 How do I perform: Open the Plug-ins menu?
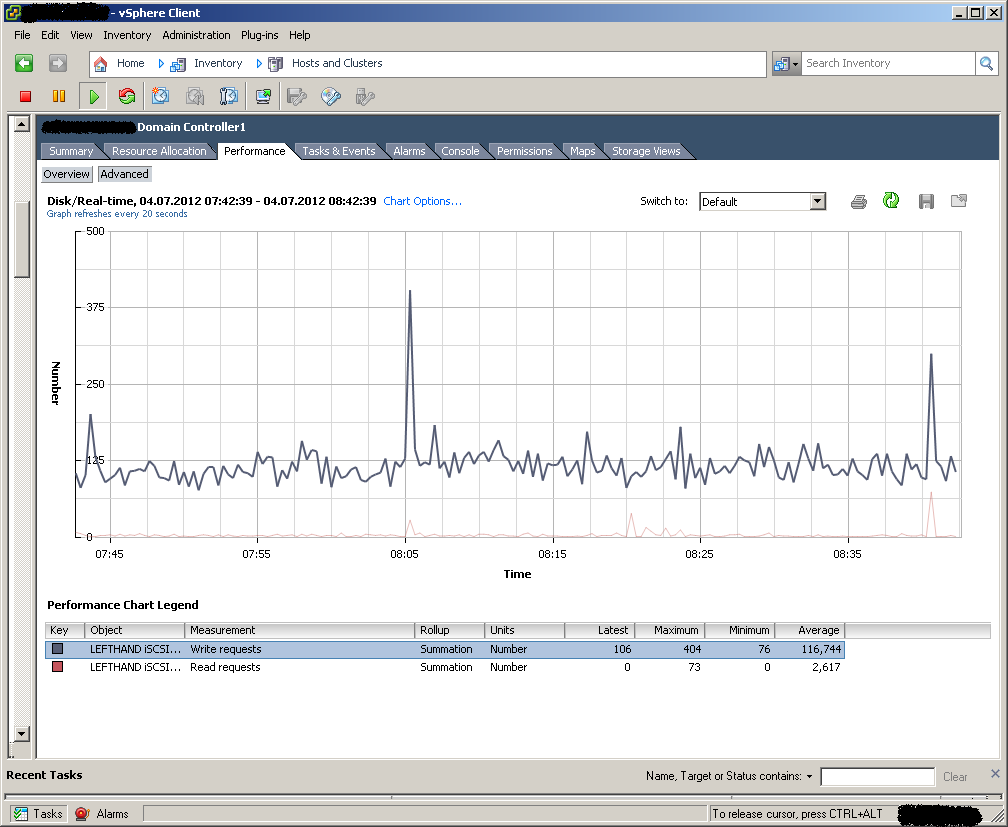pyautogui.click(x=260, y=35)
